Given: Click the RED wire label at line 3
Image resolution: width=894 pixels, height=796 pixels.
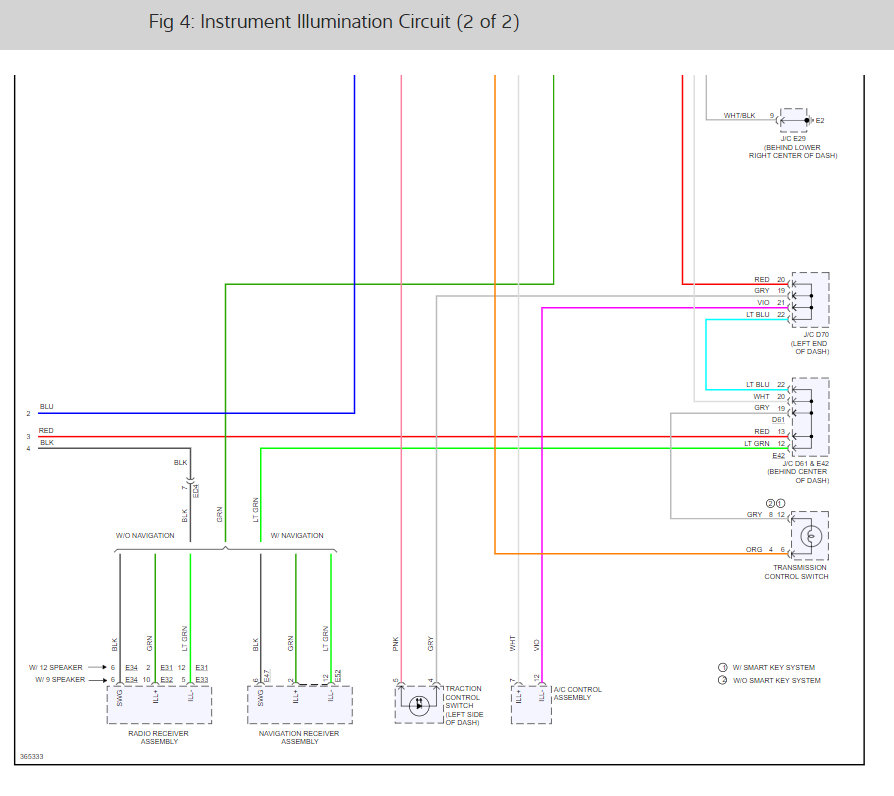Looking at the screenshot, I should pos(46,431).
